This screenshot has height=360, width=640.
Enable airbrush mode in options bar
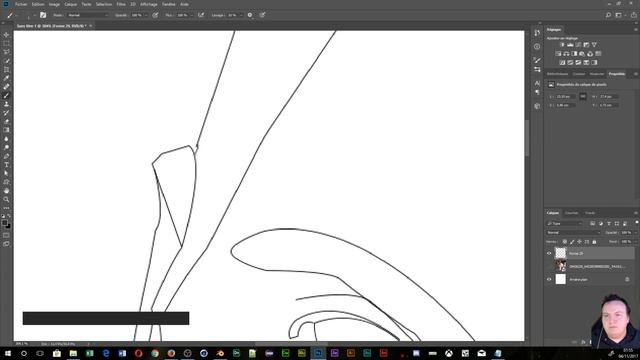(201, 15)
